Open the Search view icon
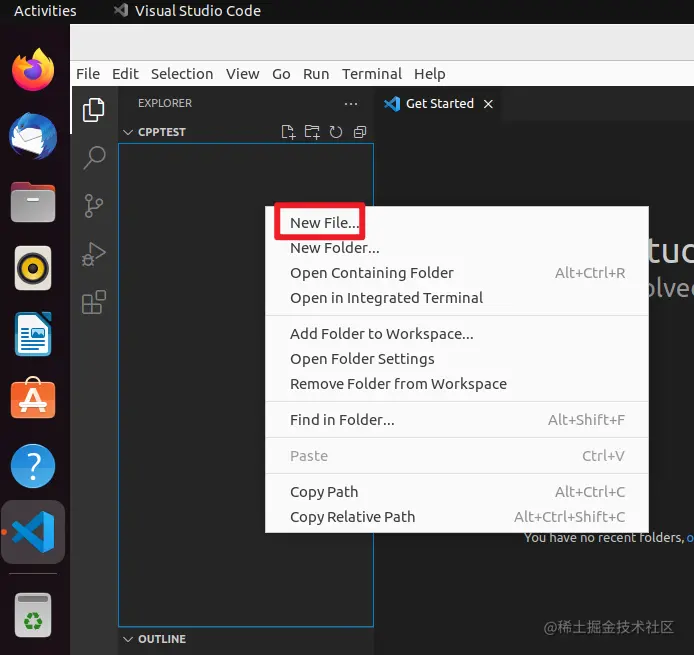Viewport: 694px width, 655px height. tap(94, 158)
